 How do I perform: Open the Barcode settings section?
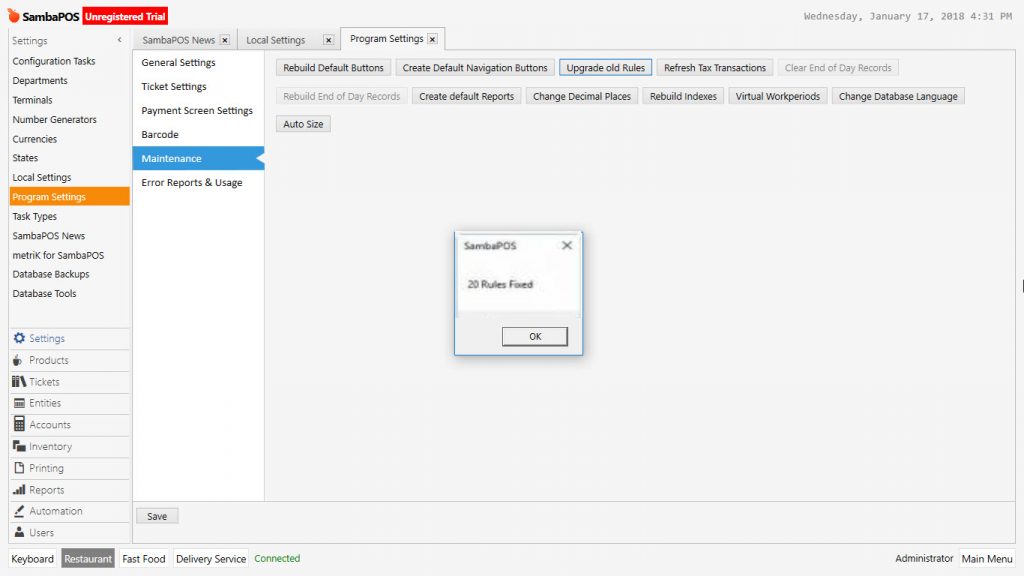click(x=199, y=135)
